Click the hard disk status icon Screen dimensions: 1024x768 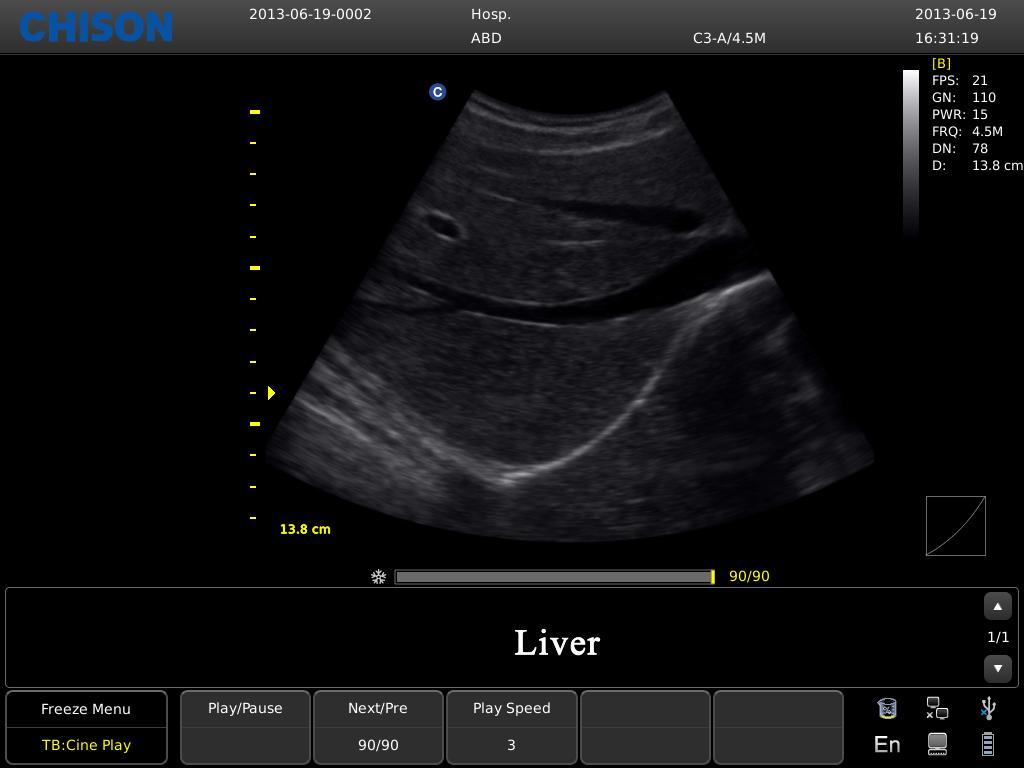[936, 744]
